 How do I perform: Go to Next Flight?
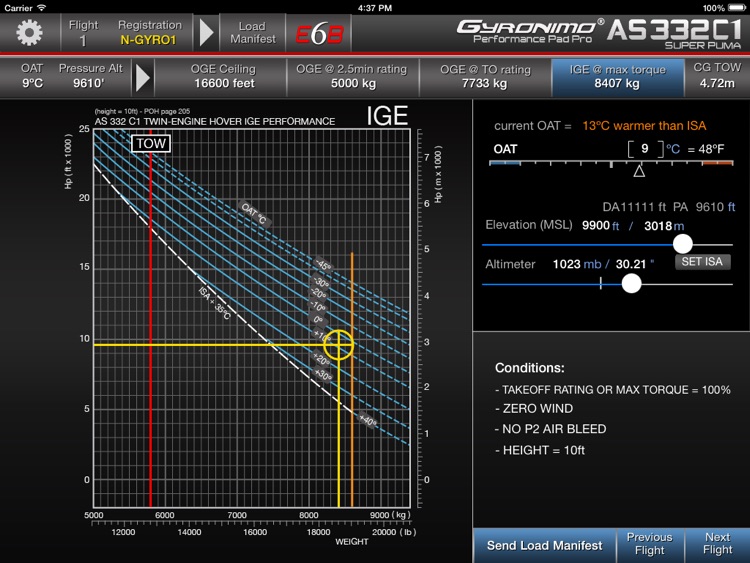coord(717,544)
